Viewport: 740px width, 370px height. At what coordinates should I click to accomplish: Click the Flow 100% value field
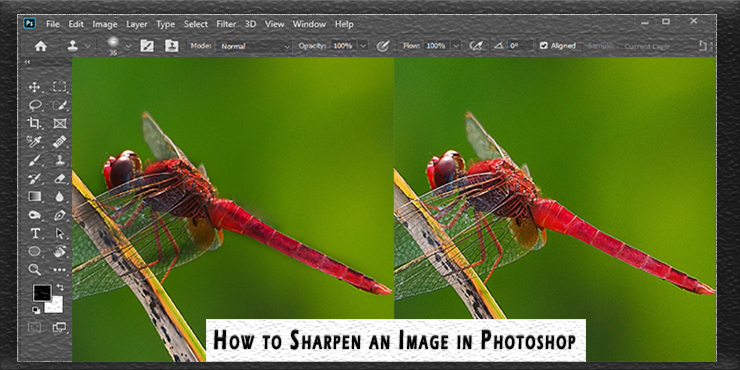pyautogui.click(x=436, y=46)
